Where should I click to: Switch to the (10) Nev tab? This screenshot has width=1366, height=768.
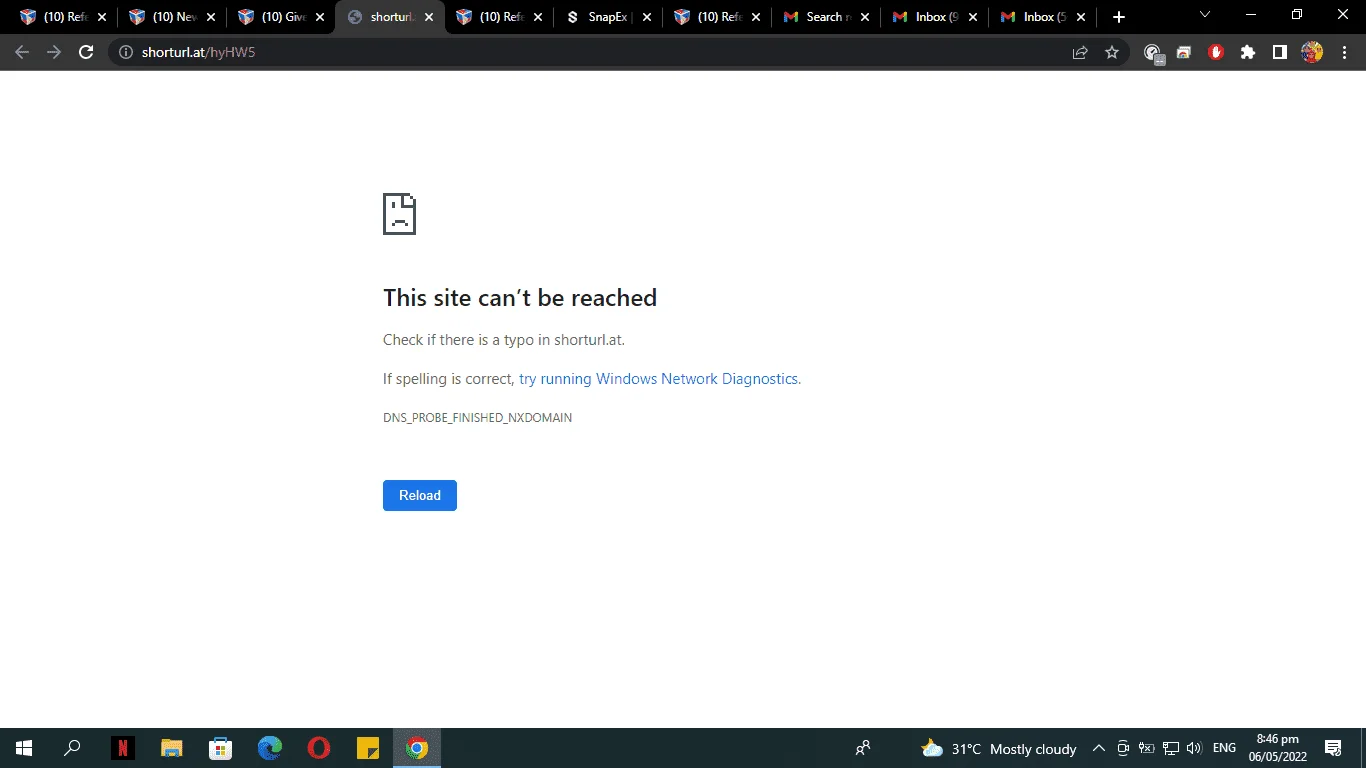pyautogui.click(x=172, y=17)
